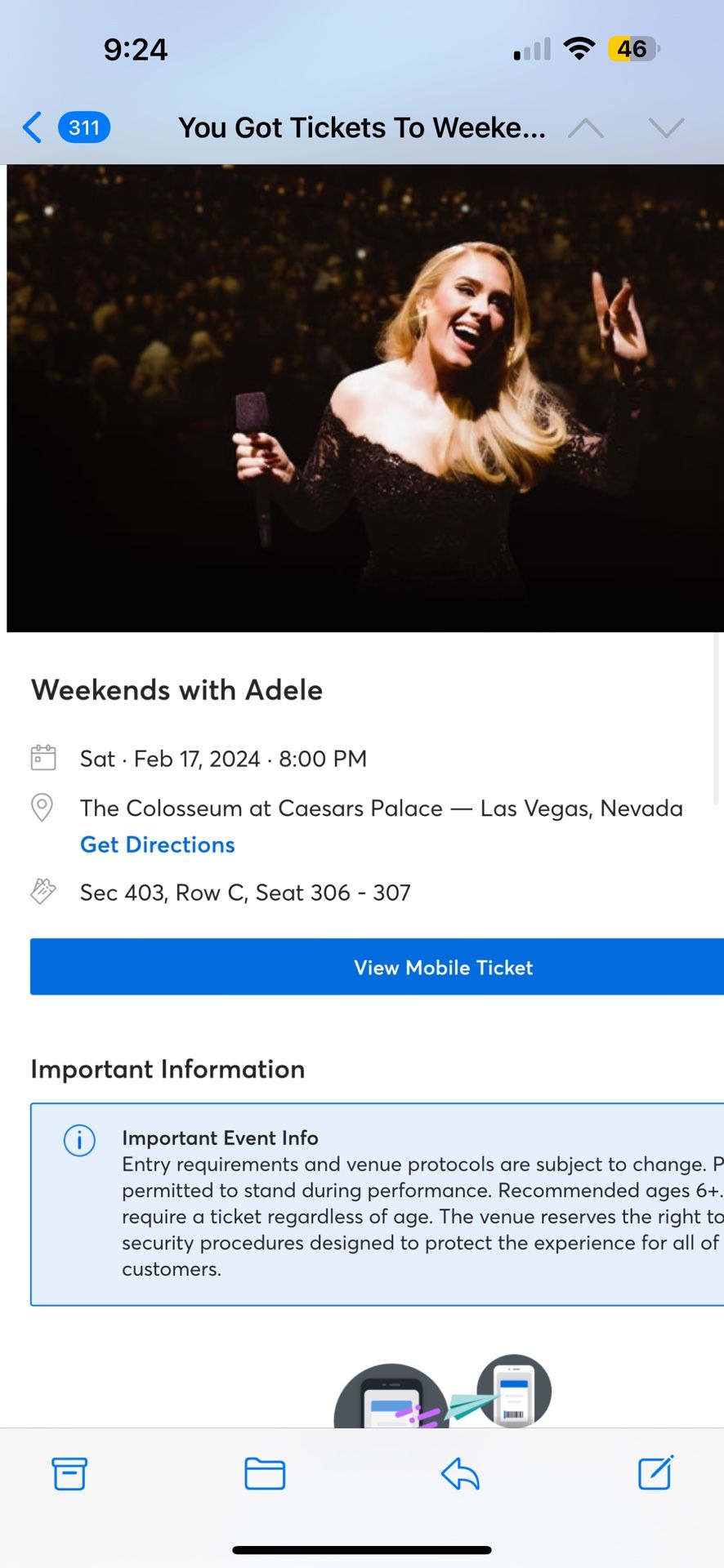Tap the ticket icon beside seat info
The width and height of the screenshot is (724, 1568).
(43, 891)
